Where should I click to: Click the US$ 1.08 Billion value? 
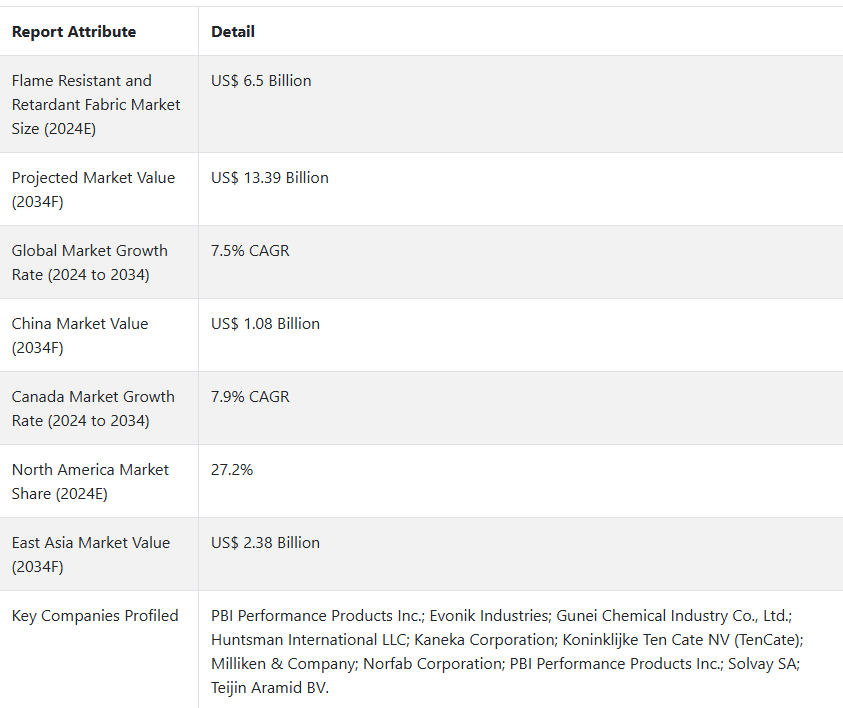[x=265, y=324]
